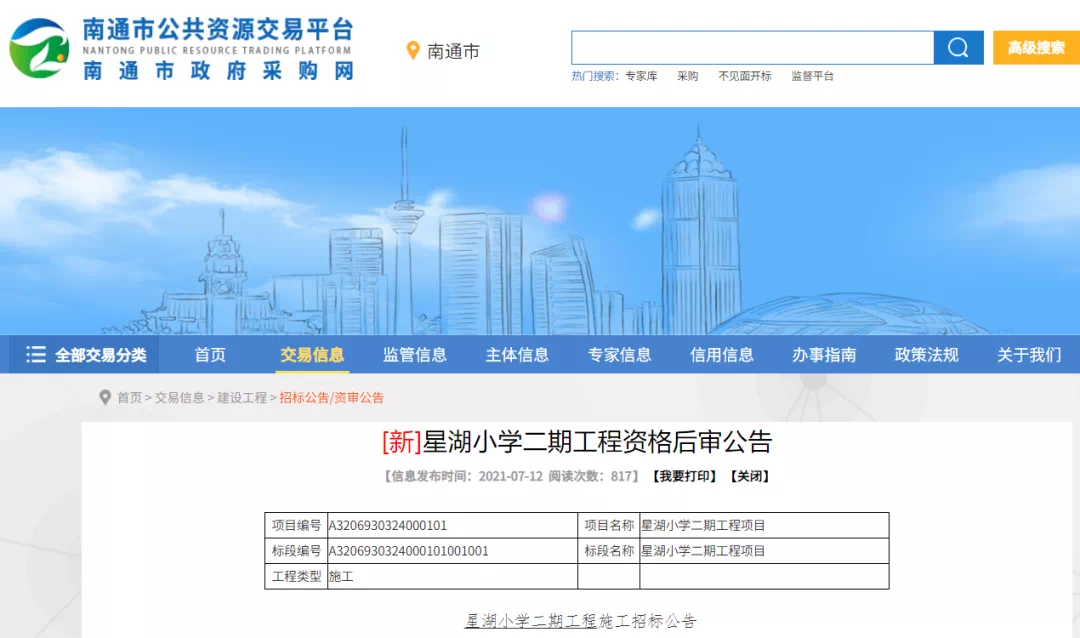Click section number A3206930324000101001001 cell
The image size is (1080, 638).
pos(452,550)
